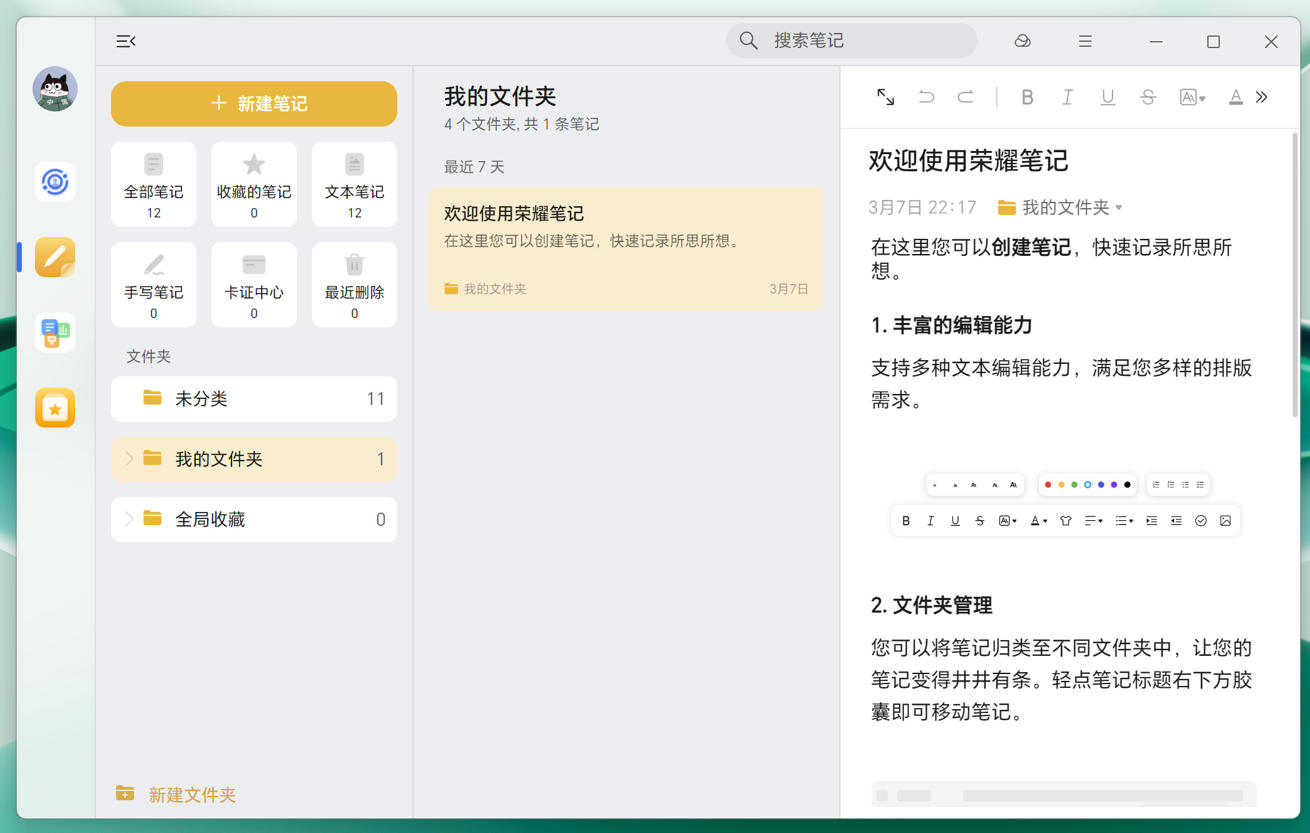Click the heading 2. 文件夹管理
The width and height of the screenshot is (1310, 833).
(x=931, y=605)
